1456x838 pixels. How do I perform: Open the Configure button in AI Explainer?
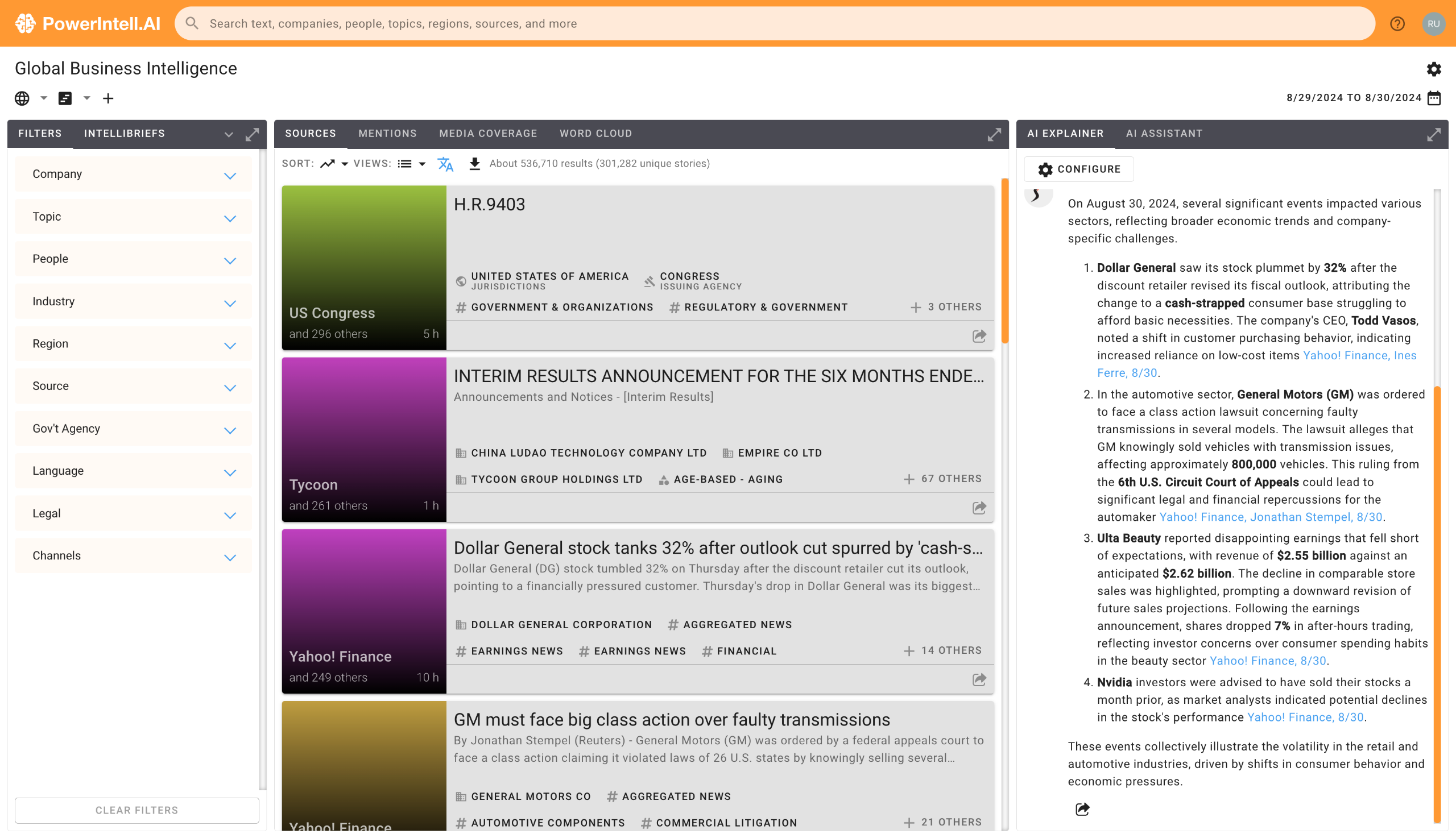click(x=1078, y=169)
